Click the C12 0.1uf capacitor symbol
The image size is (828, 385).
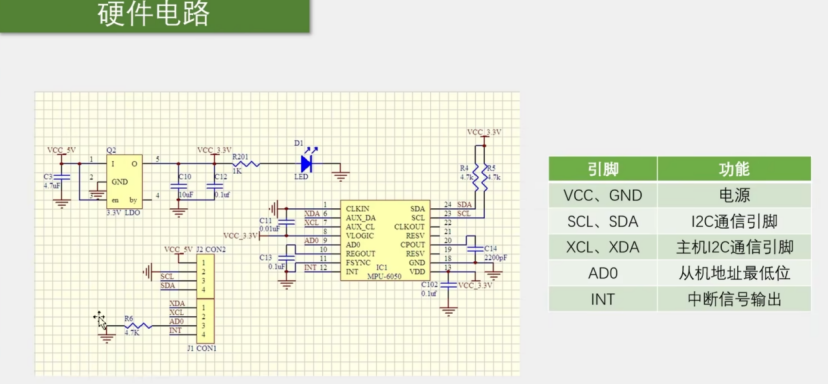point(214,186)
